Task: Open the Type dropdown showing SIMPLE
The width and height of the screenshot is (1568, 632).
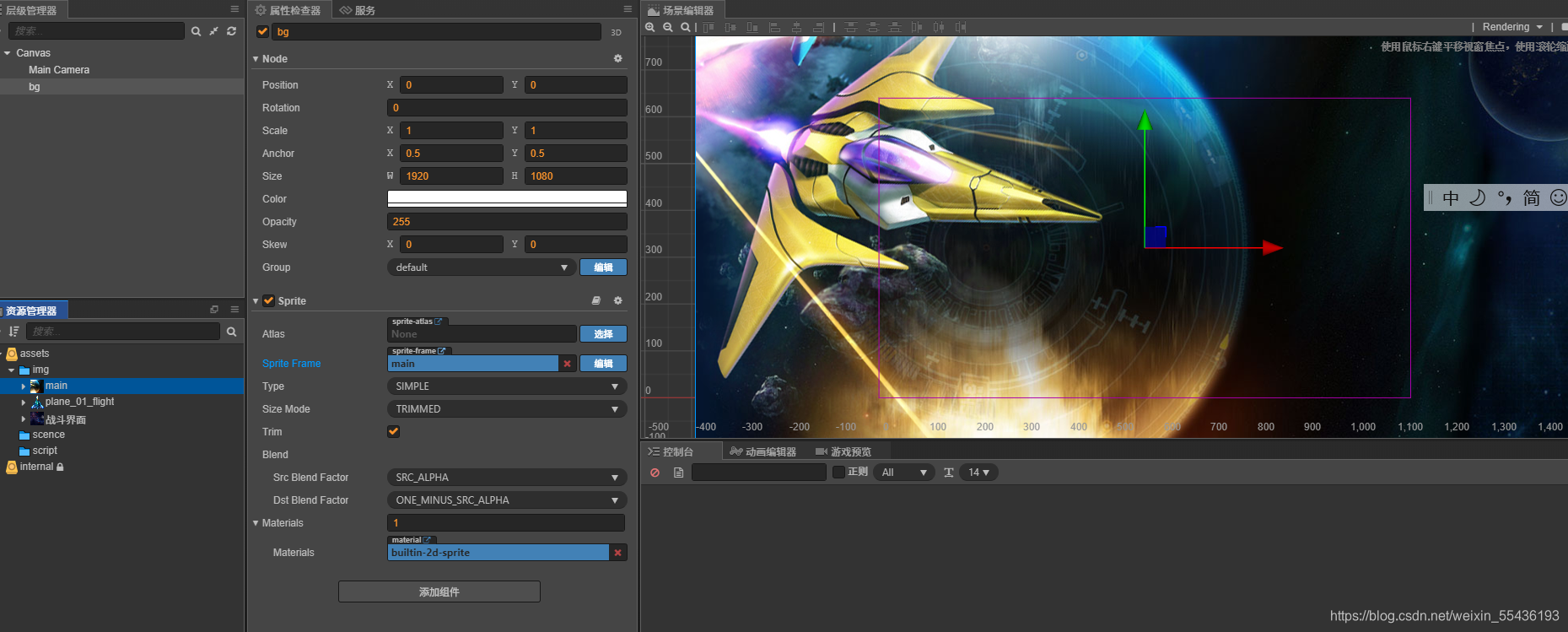Action: pyautogui.click(x=507, y=386)
